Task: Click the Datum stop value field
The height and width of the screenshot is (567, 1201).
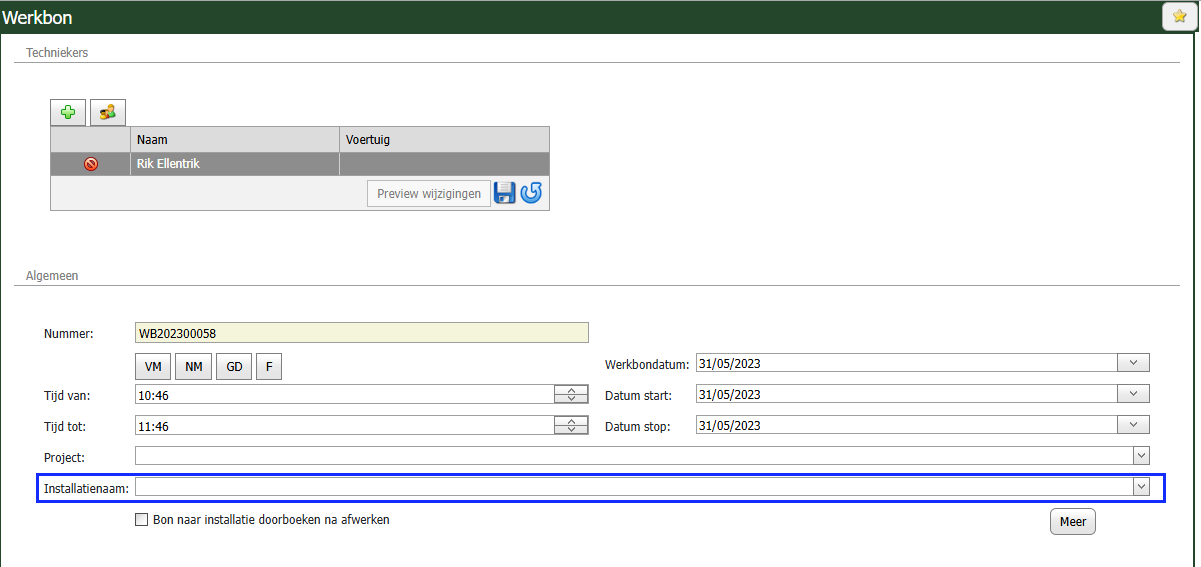Action: 906,426
